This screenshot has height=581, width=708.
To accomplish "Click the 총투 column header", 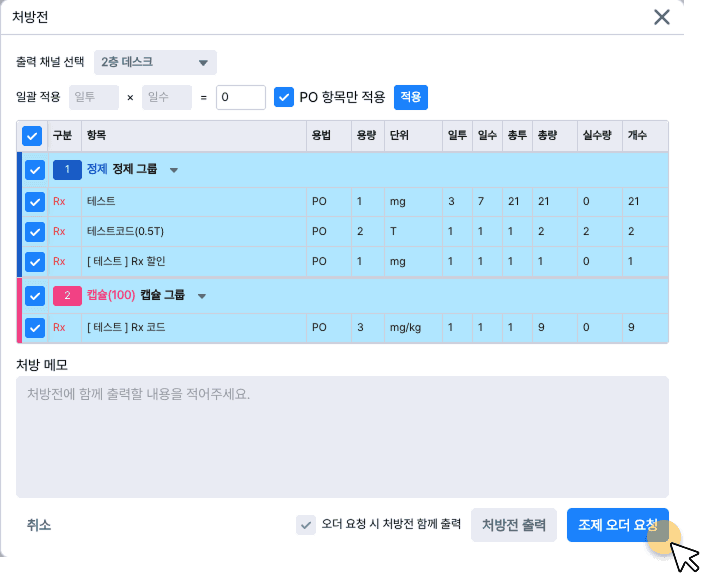I will tap(517, 135).
